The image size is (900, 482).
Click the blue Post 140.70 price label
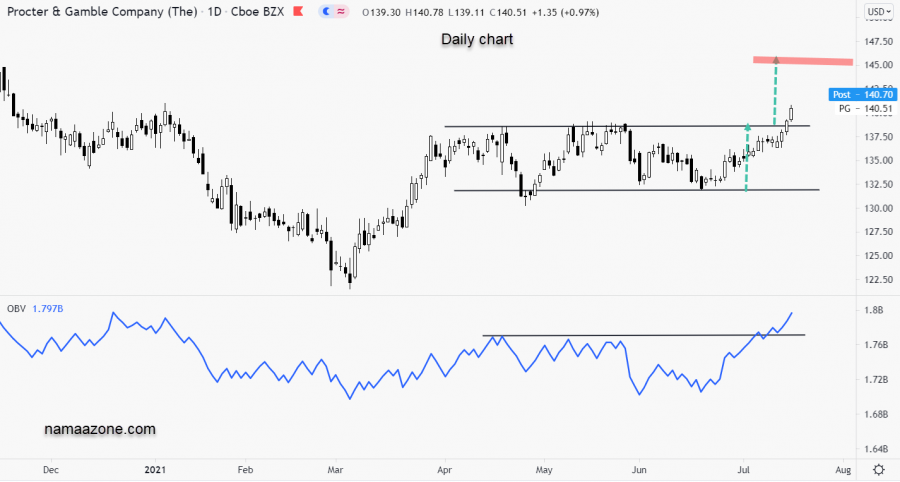(863, 95)
